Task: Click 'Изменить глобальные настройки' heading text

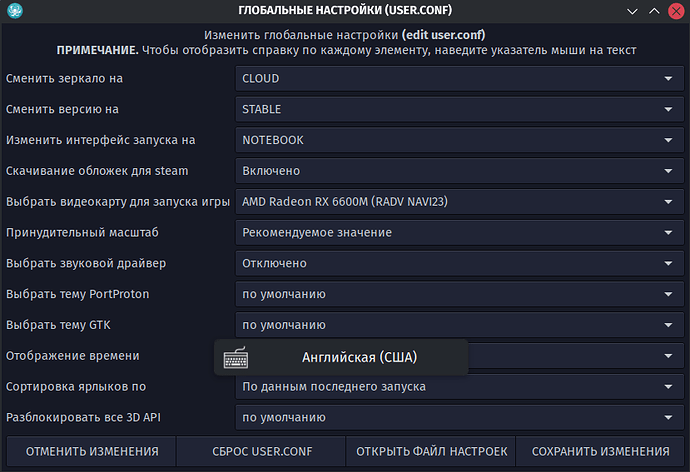Action: tap(301, 35)
